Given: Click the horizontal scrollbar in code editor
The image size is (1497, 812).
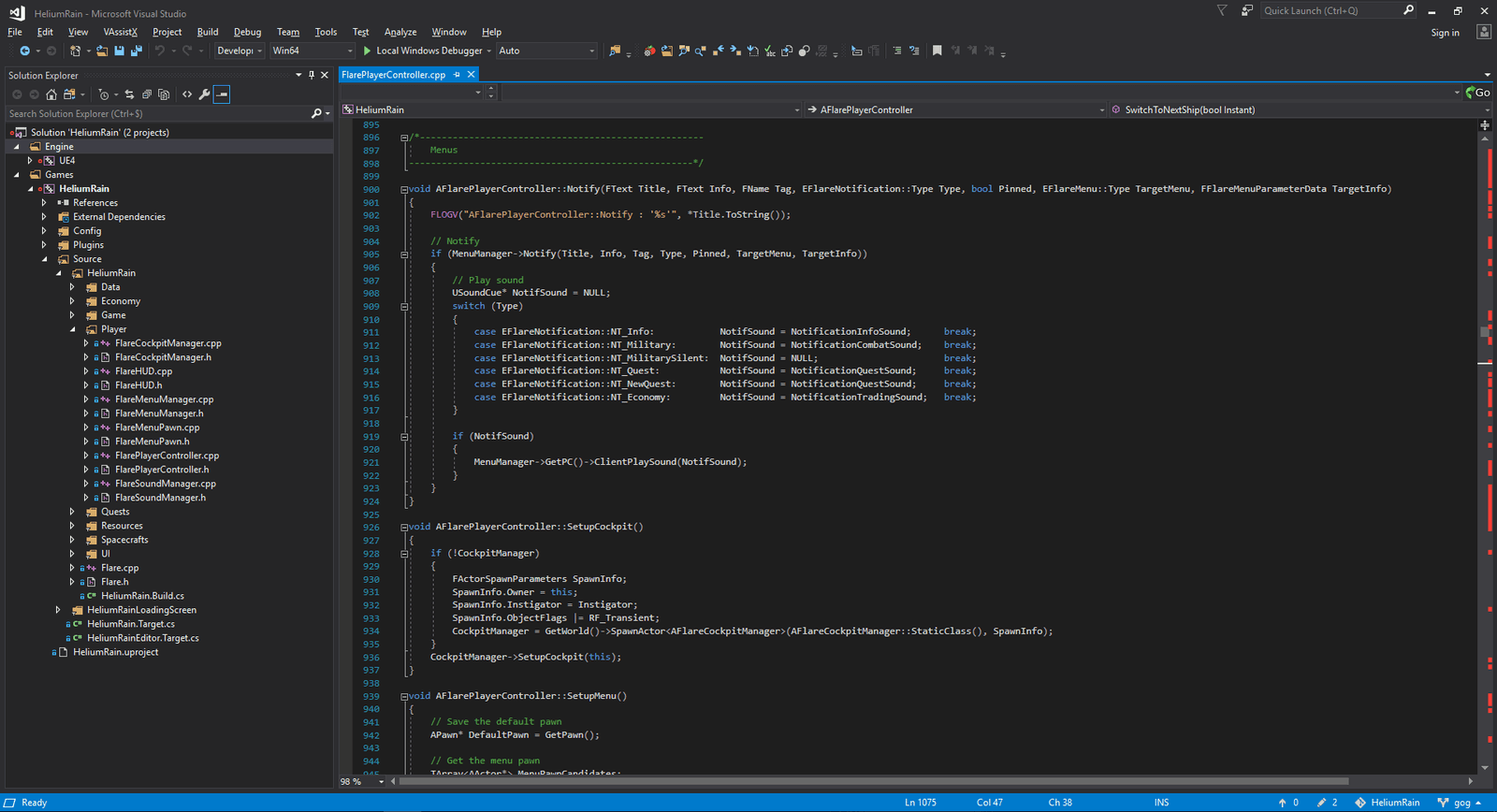Looking at the screenshot, I should 874,781.
